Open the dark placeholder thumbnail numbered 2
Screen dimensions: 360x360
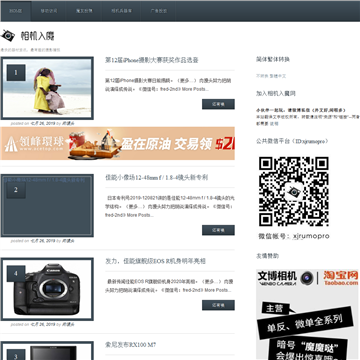pyautogui.click(x=47, y=206)
